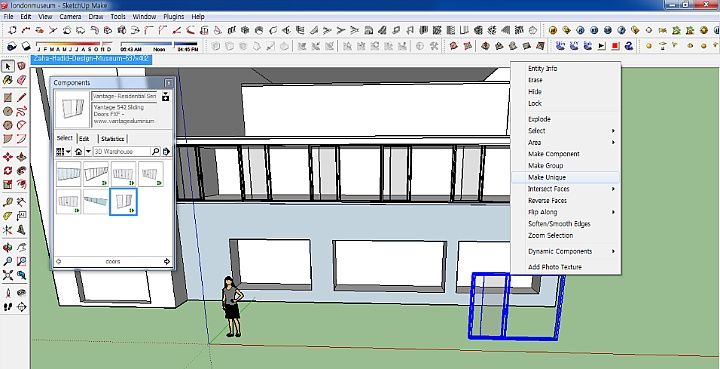
Task: Activate the Move tool
Action: (x=8, y=157)
